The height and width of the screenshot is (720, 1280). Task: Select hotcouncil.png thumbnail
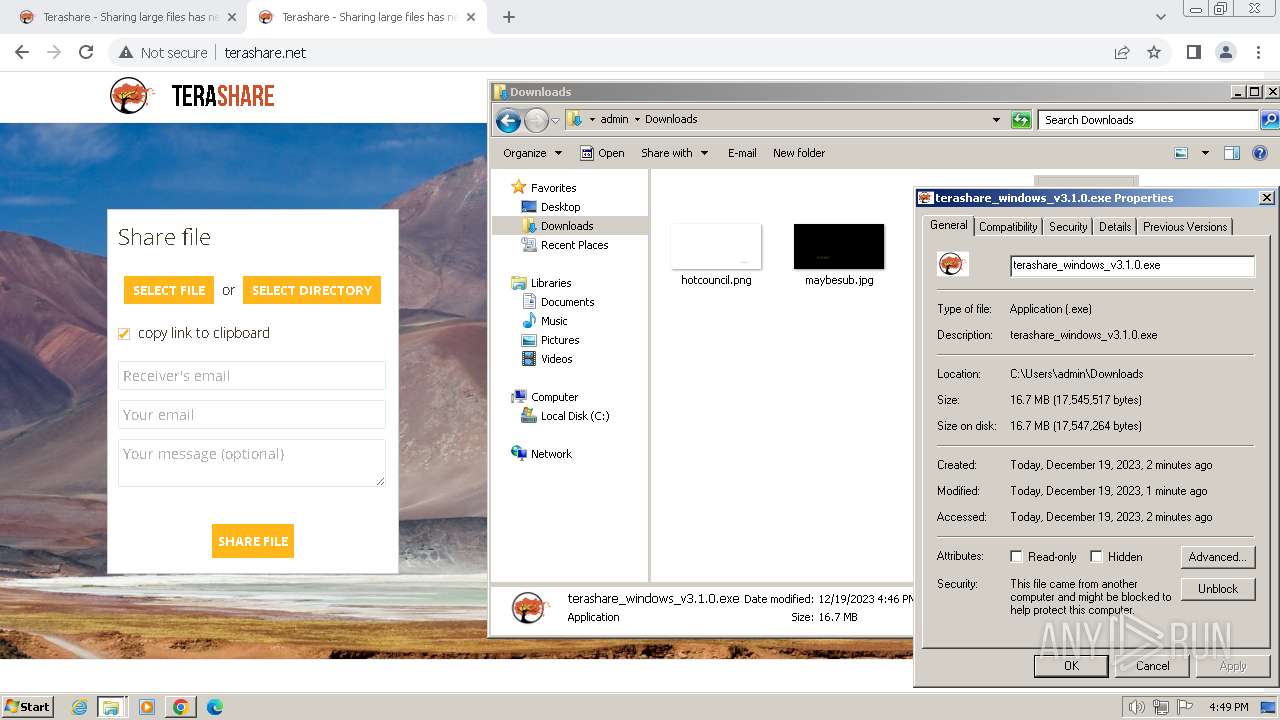click(716, 247)
